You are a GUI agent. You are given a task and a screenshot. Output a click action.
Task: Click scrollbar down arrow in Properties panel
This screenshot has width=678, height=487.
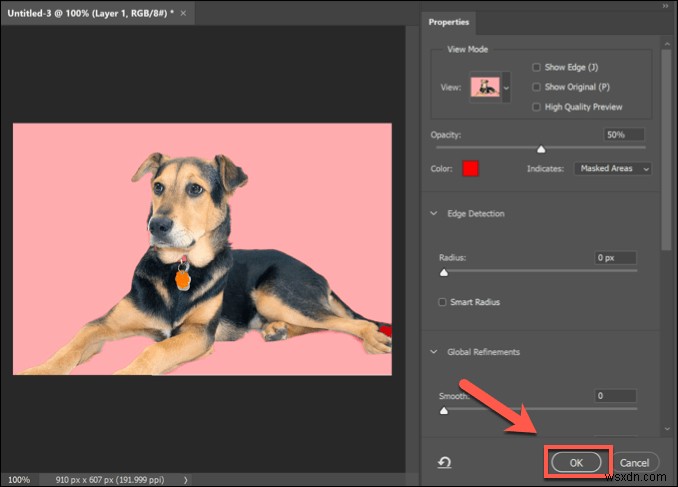click(x=667, y=429)
